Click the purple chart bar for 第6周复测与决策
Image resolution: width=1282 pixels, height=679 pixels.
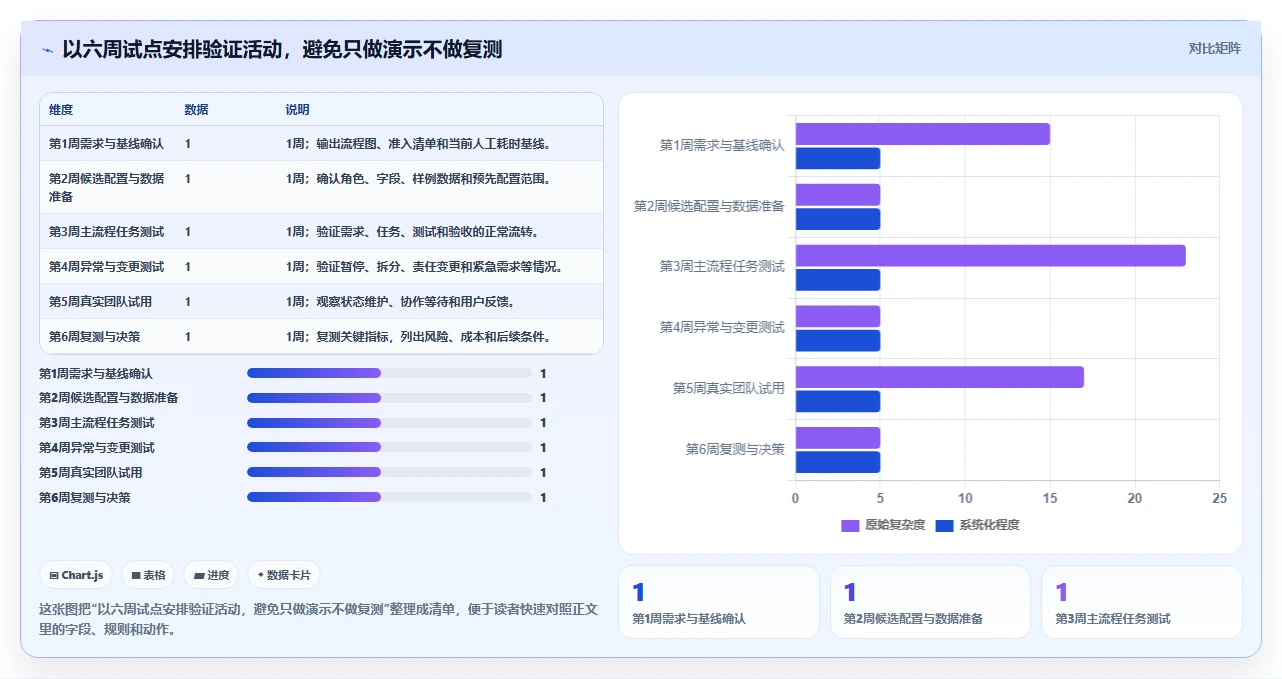pos(837,438)
